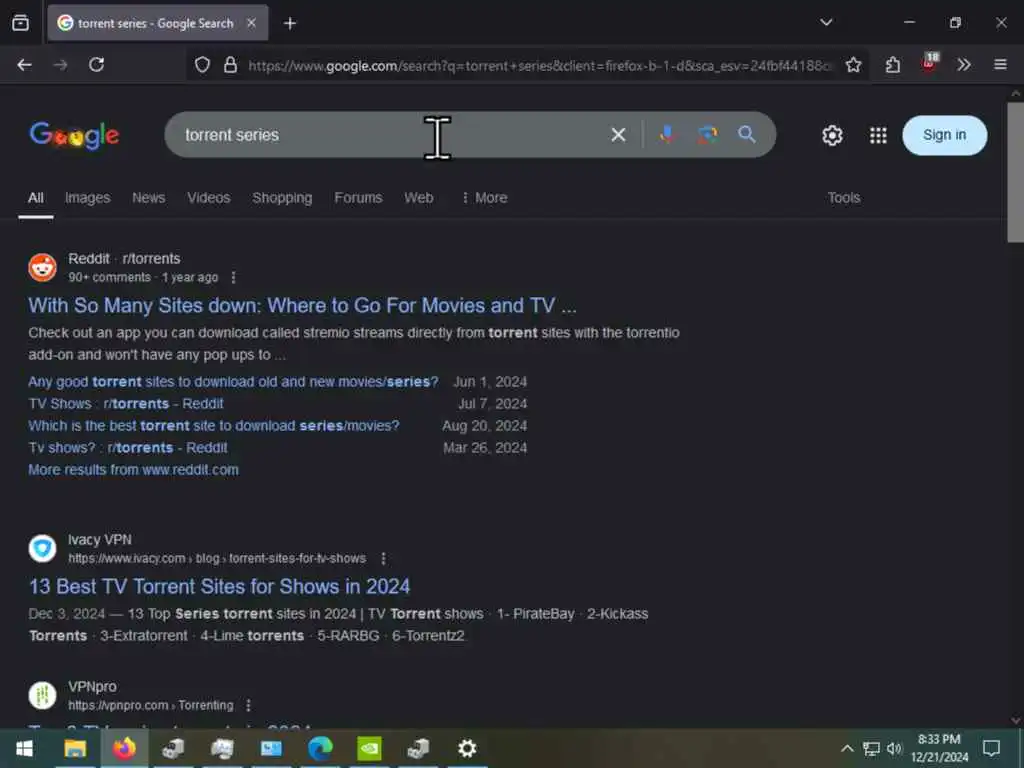
Task: Open Any good torrent sites sublink
Action: 233,382
